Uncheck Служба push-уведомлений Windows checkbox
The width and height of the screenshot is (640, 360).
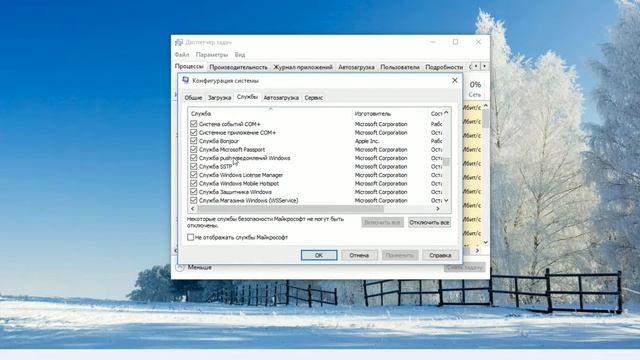point(193,158)
